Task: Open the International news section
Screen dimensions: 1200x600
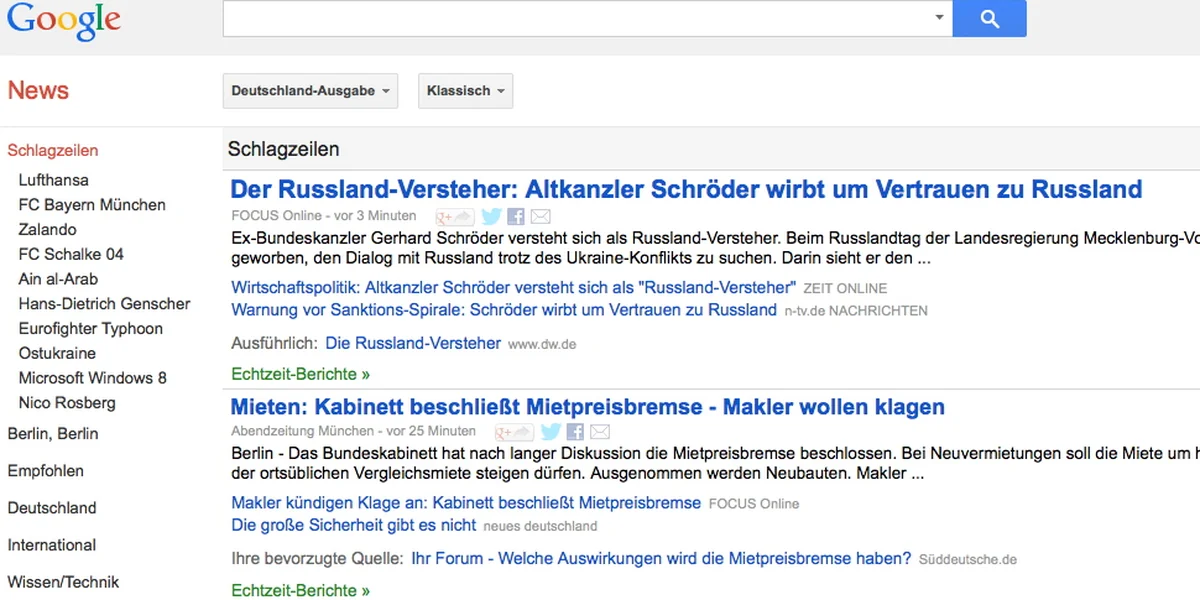Action: pos(52,545)
